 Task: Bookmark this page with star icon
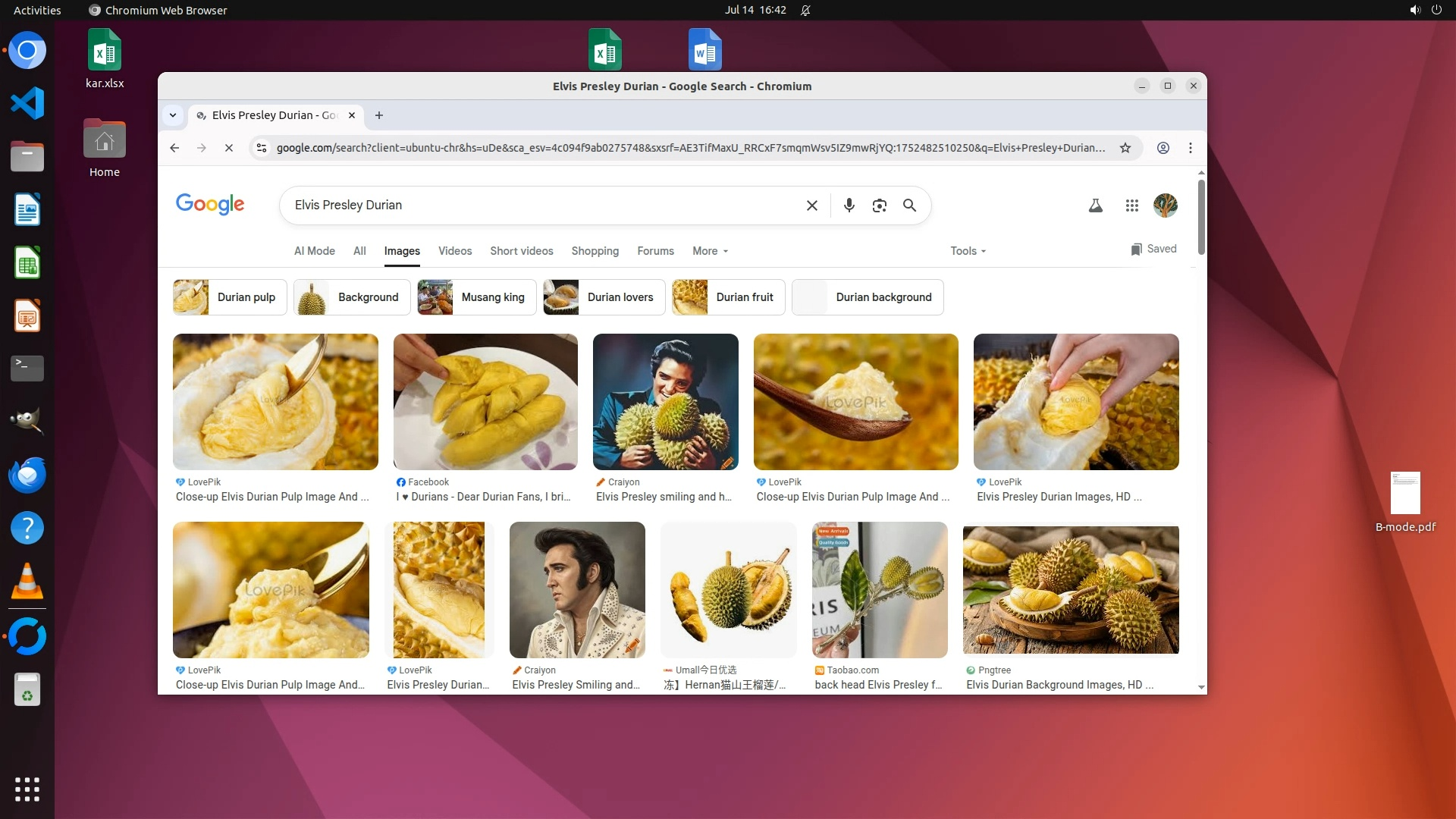[1125, 148]
